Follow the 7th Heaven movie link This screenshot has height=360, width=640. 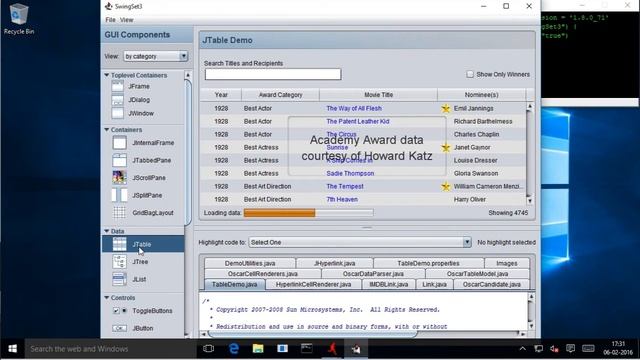342,200
